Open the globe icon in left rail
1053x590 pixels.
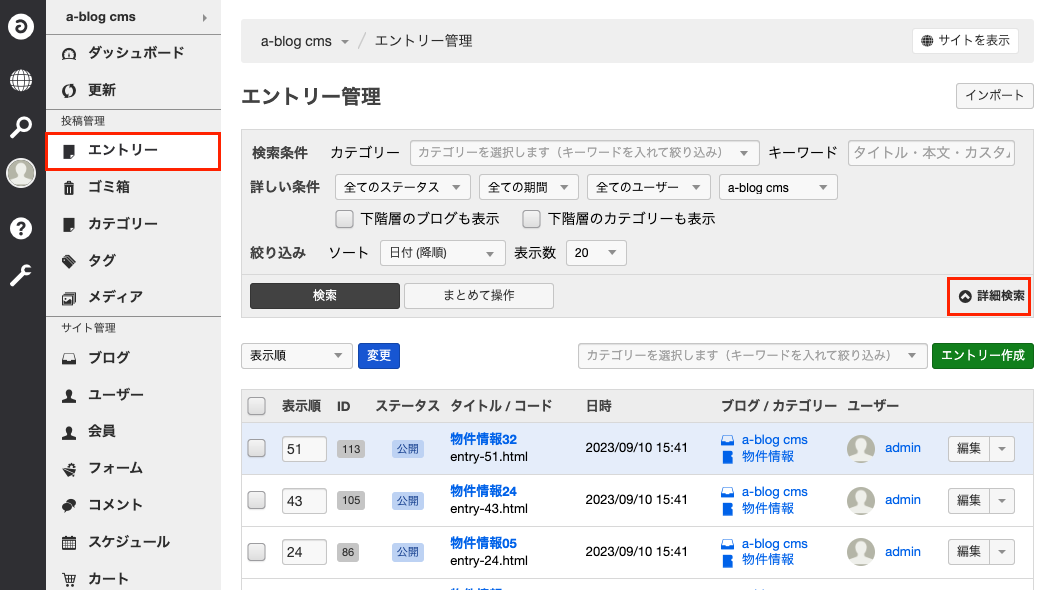tap(21, 80)
